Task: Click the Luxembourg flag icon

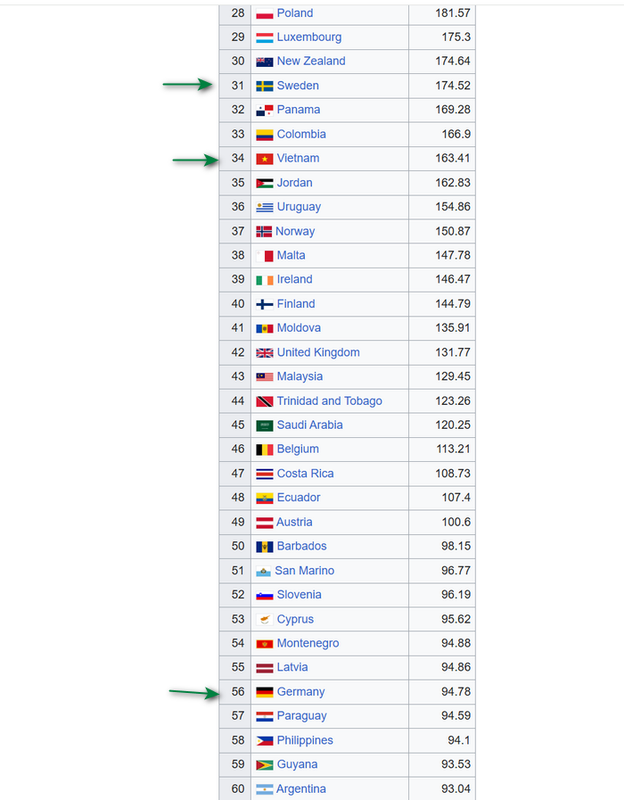Action: (264, 38)
